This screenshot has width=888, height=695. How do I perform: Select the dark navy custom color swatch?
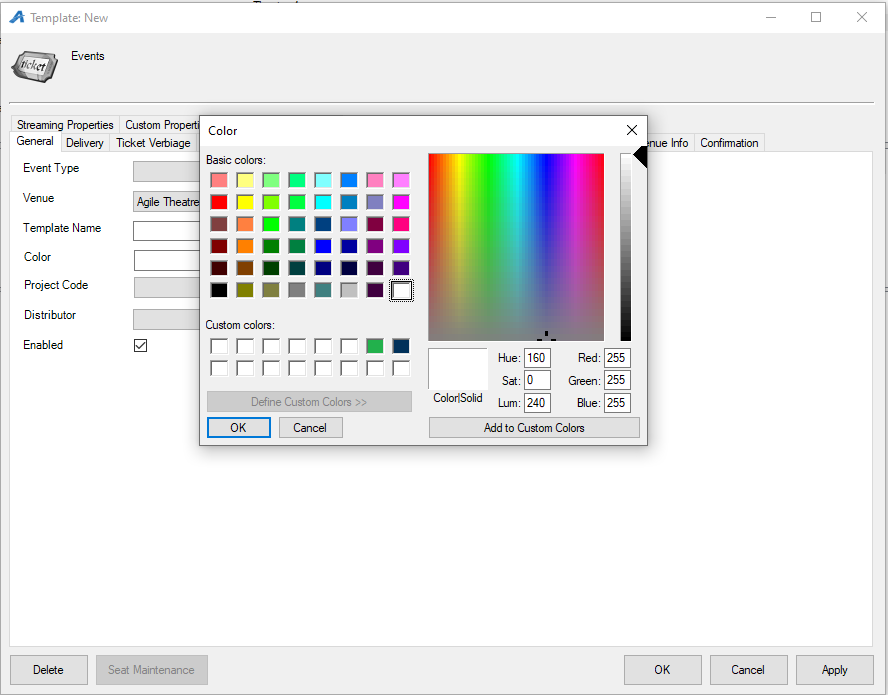(x=402, y=346)
